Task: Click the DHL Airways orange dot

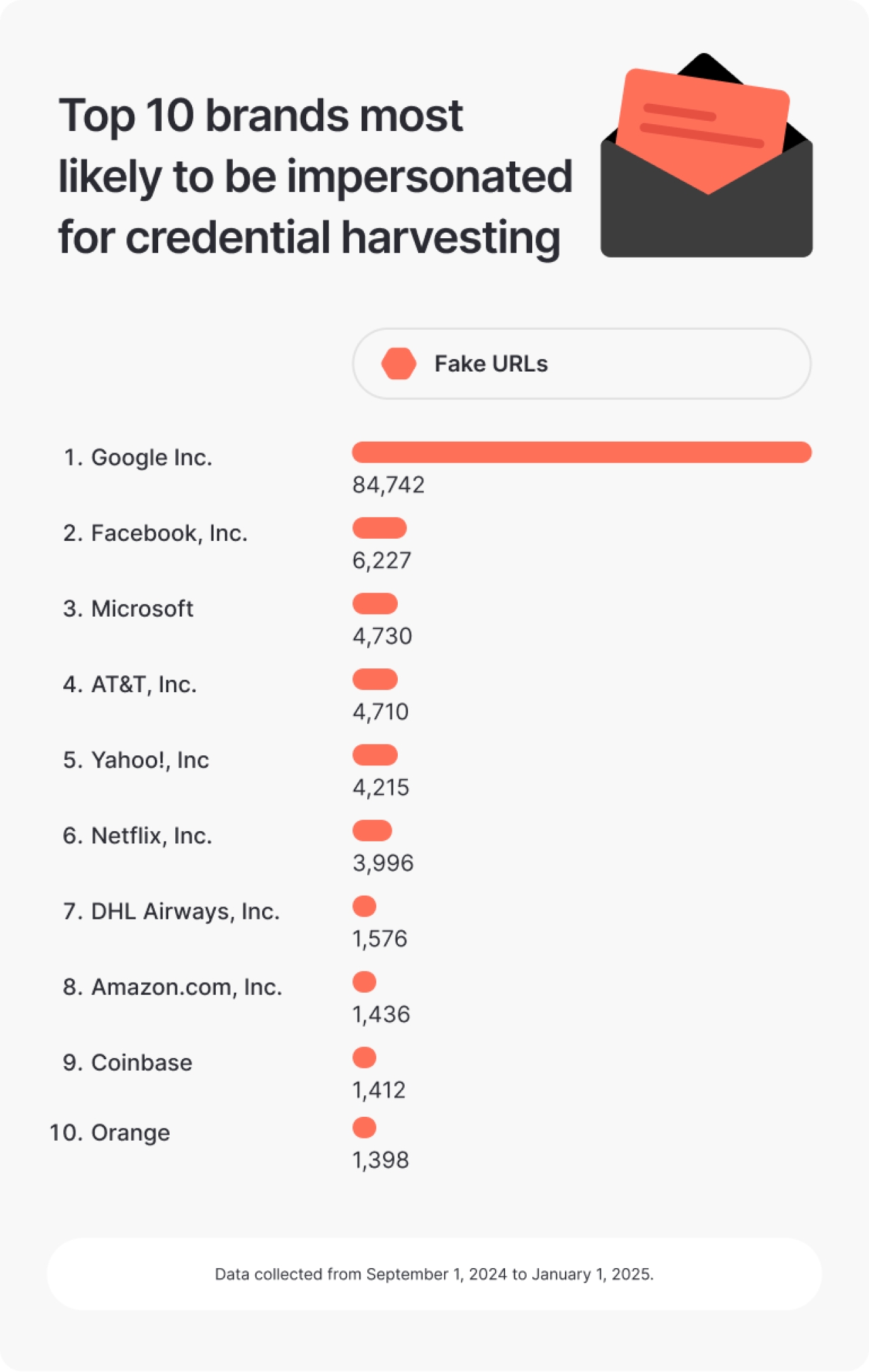Action: click(365, 906)
